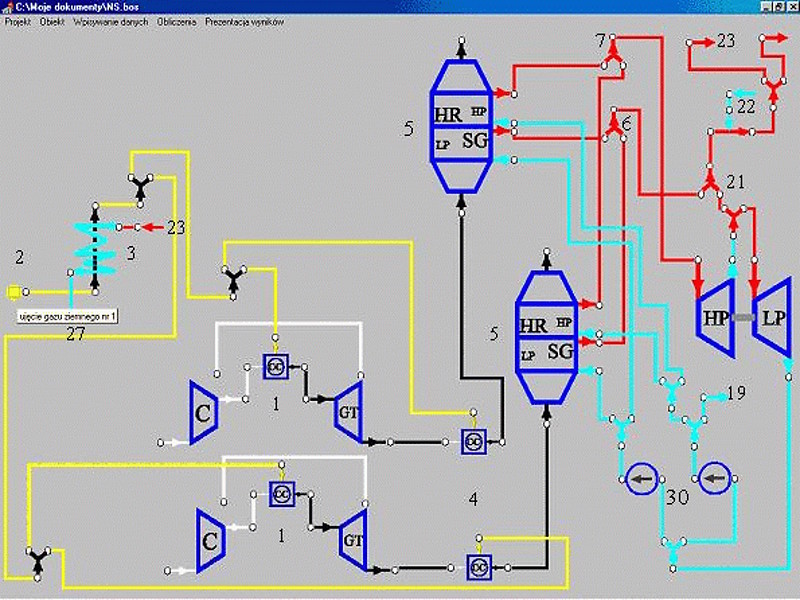Select the yellow natural gas intake square
Image resolution: width=800 pixels, height=600 pixels.
click(13, 292)
